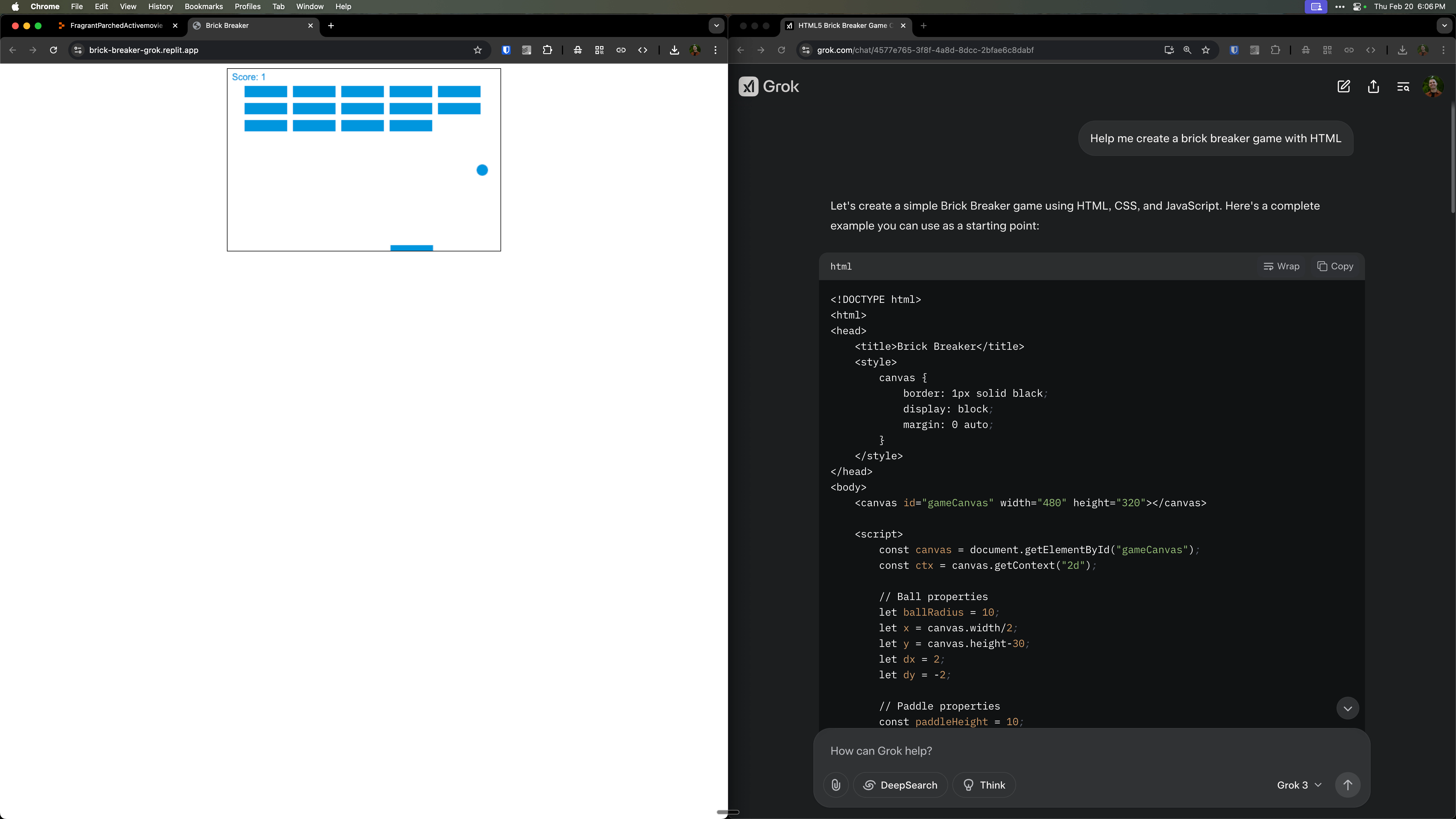Open chat history search icon in Grok
Image resolution: width=1456 pixels, height=819 pixels.
click(x=1403, y=86)
